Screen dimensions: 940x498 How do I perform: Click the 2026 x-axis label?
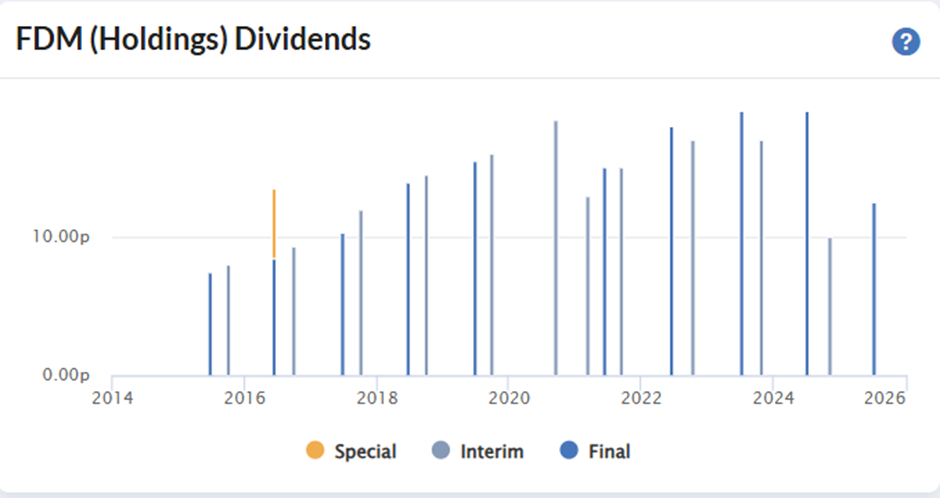[x=885, y=398]
